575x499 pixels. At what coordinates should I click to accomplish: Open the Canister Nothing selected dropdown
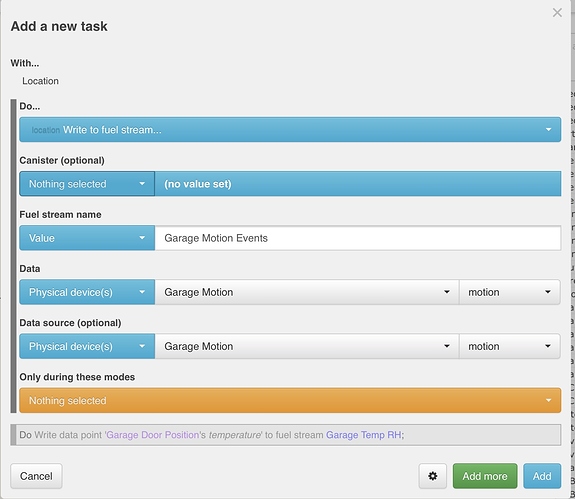coord(87,184)
